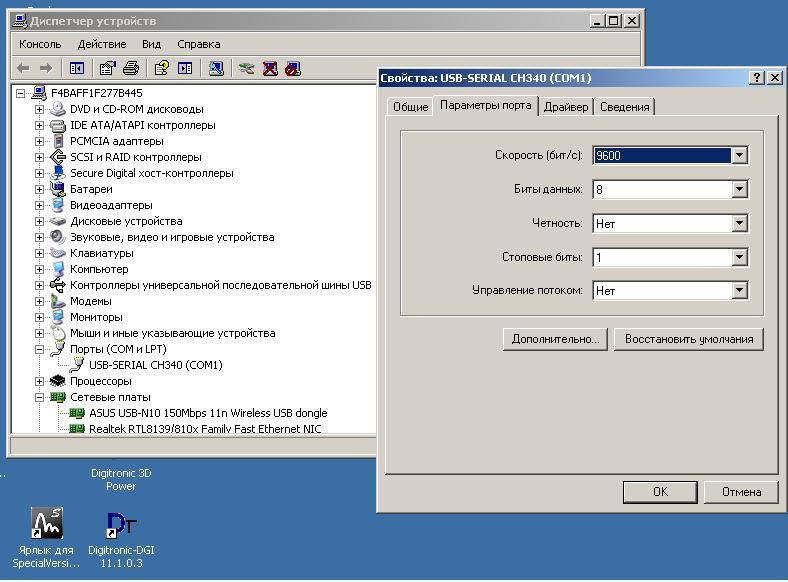788x582 pixels.
Task: Click the Uninstall device toolbar icon
Action: click(x=270, y=68)
